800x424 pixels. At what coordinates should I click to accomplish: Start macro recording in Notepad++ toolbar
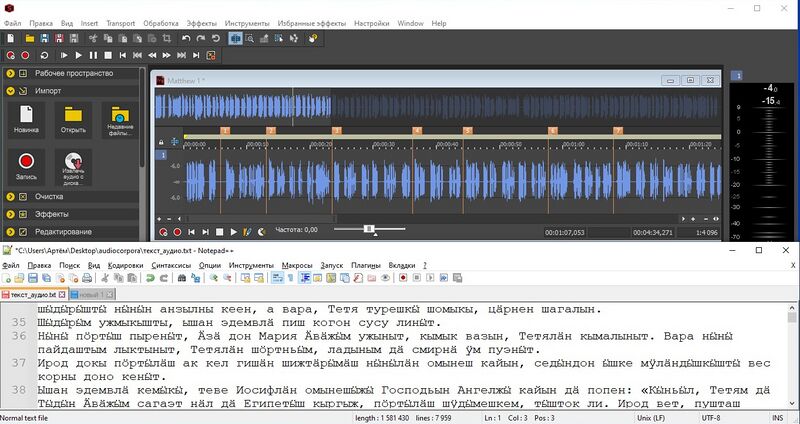(x=403, y=278)
